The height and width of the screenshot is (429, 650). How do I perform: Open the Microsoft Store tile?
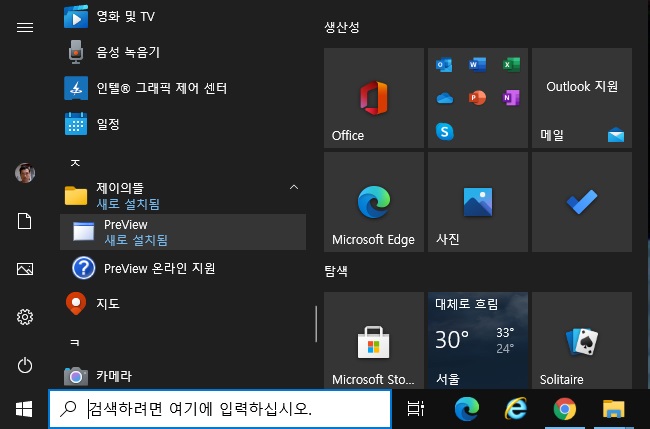point(373,340)
